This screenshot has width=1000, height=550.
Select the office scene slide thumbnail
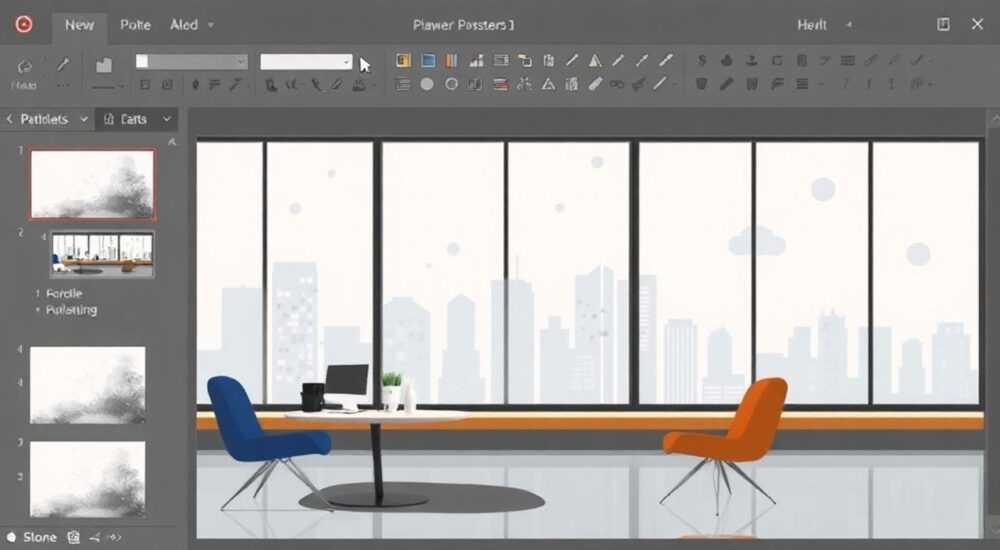point(102,255)
